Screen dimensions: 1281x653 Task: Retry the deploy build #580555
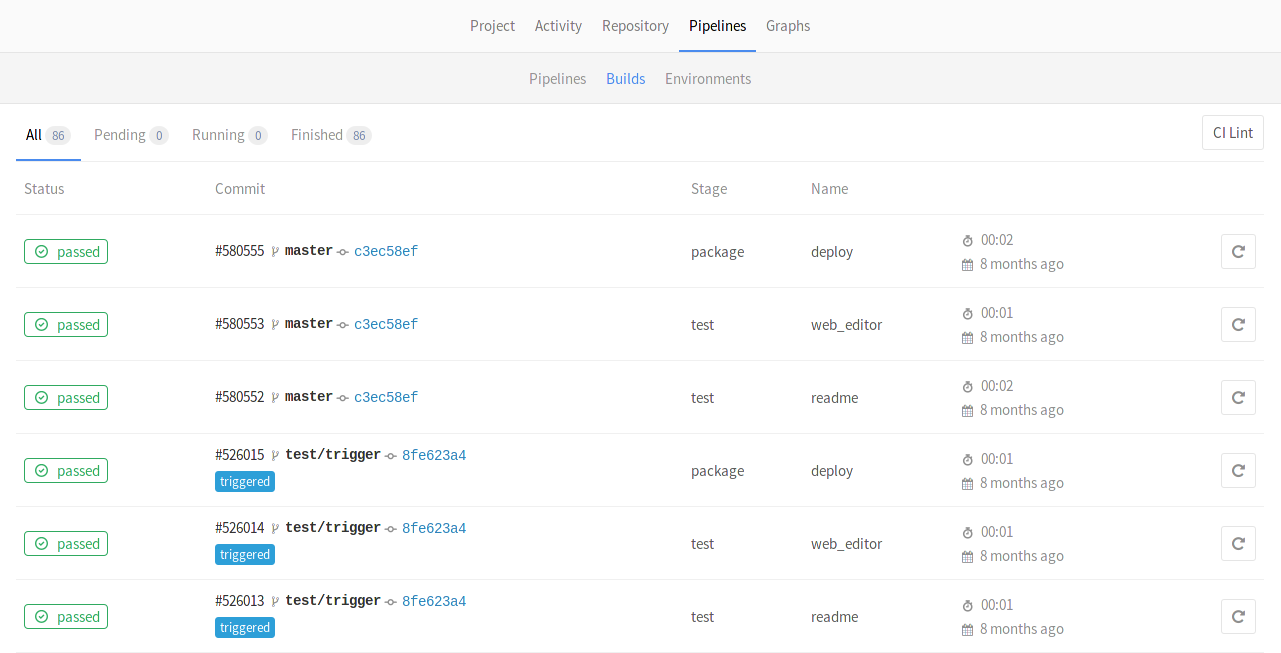(x=1238, y=251)
